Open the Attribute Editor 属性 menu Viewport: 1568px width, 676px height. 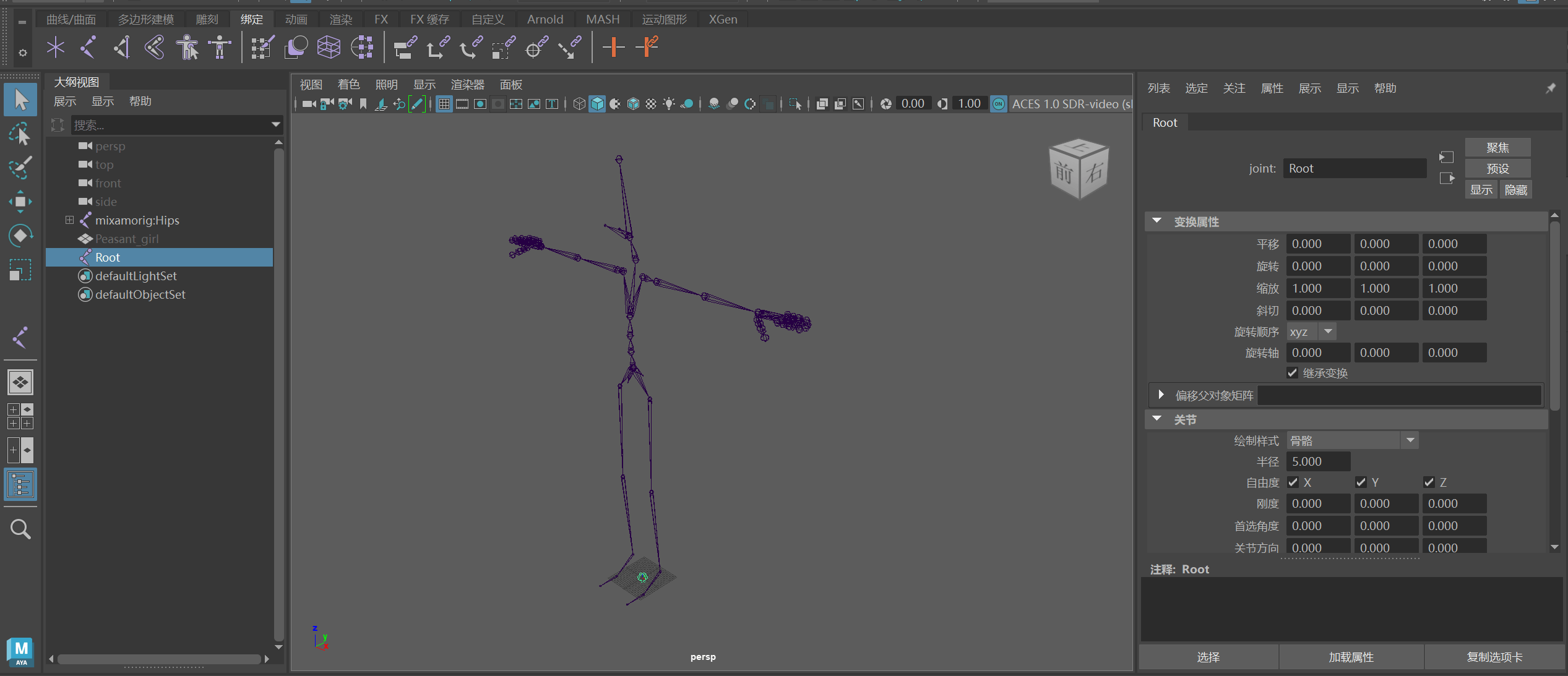[1272, 88]
